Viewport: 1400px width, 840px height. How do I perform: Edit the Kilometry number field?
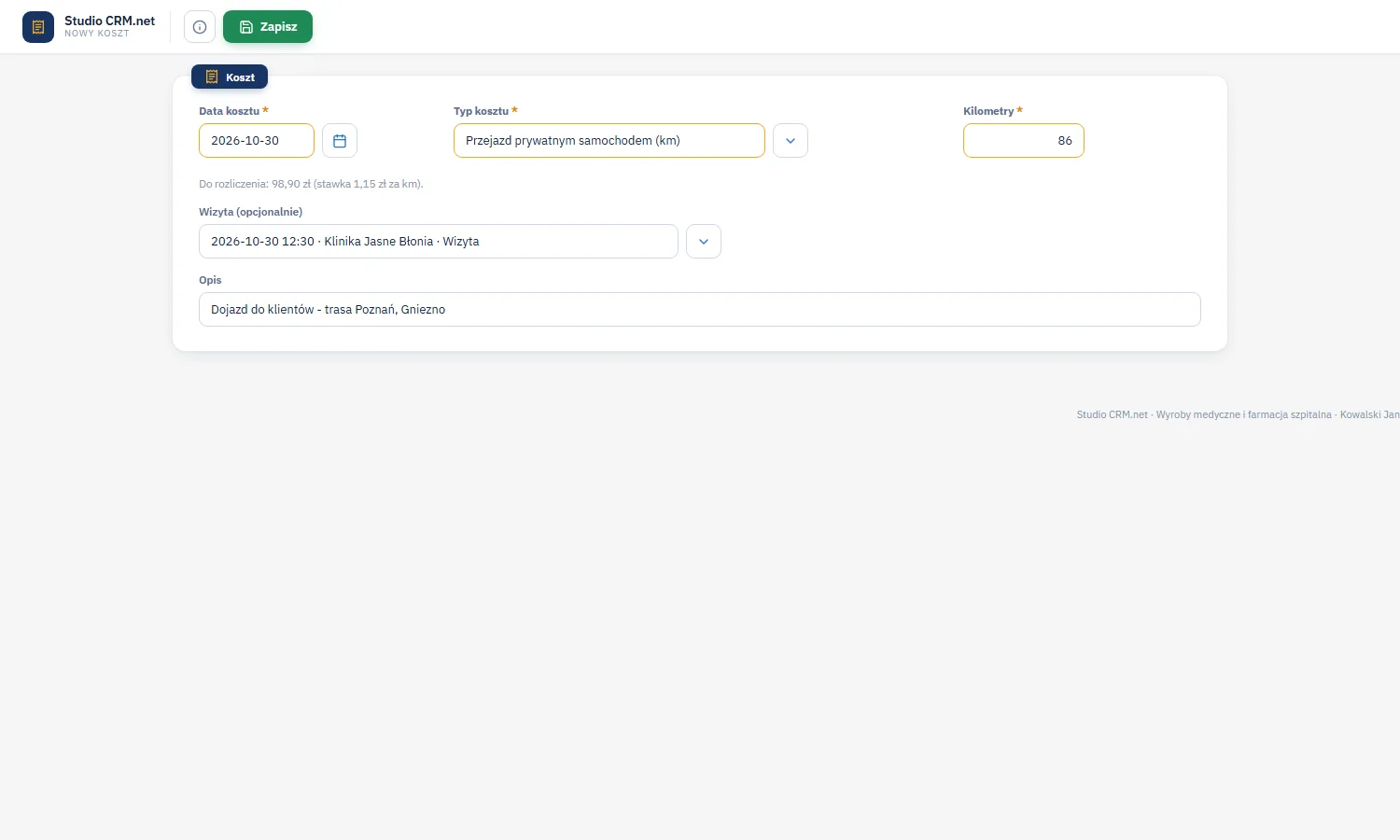(1024, 141)
